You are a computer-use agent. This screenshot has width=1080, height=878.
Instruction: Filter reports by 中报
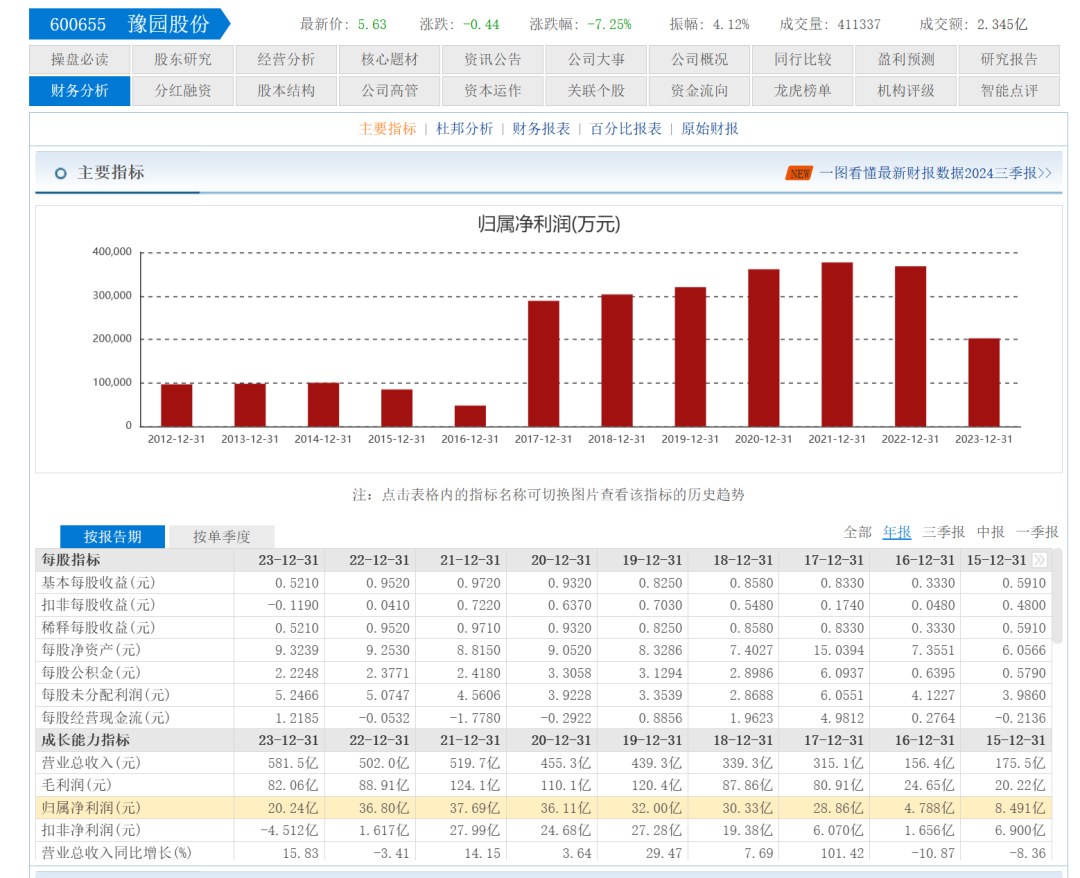990,532
